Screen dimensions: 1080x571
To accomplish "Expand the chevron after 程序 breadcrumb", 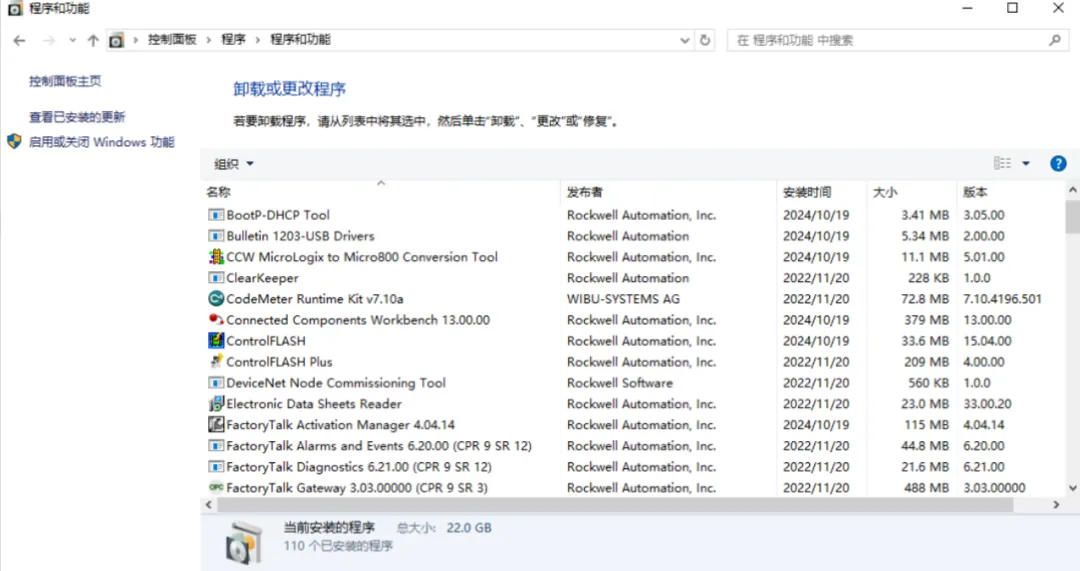I will 258,40.
